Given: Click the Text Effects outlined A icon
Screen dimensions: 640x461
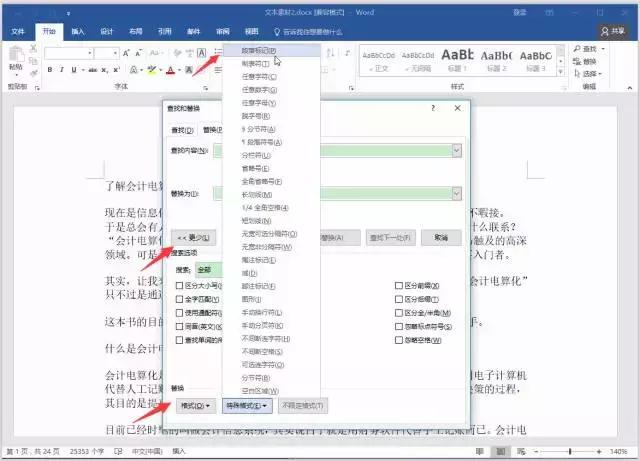Looking at the screenshot, I should (x=133, y=70).
